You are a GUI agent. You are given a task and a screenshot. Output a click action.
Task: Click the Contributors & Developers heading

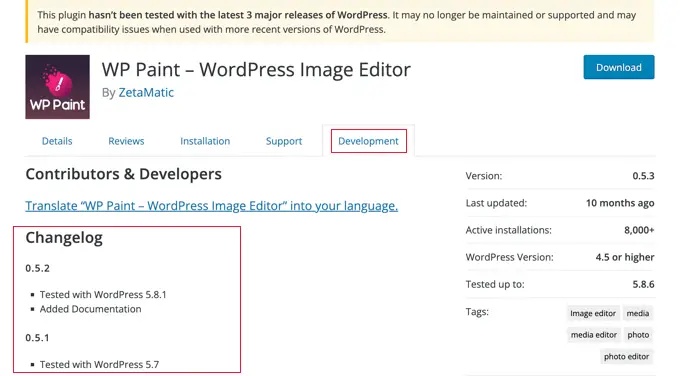click(x=124, y=174)
